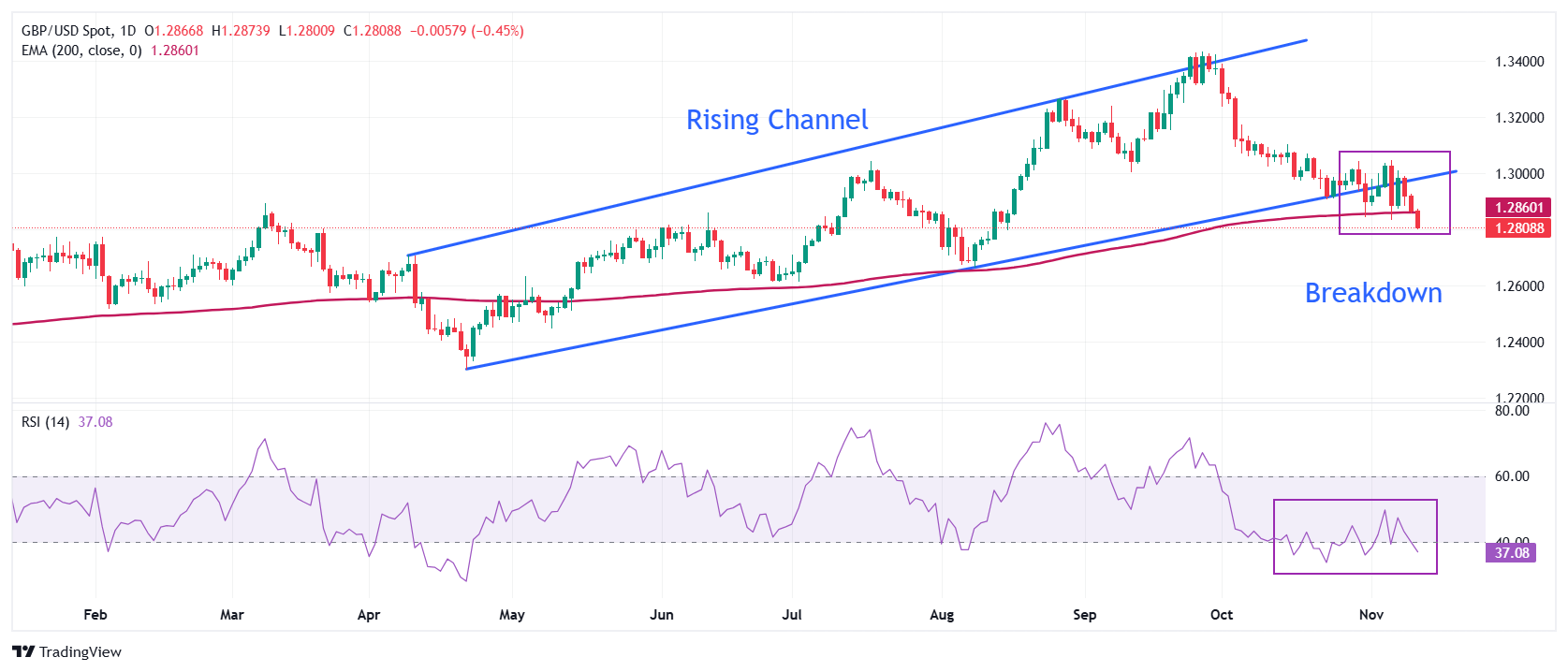Select the -0.45% change value in header

tap(497, 31)
